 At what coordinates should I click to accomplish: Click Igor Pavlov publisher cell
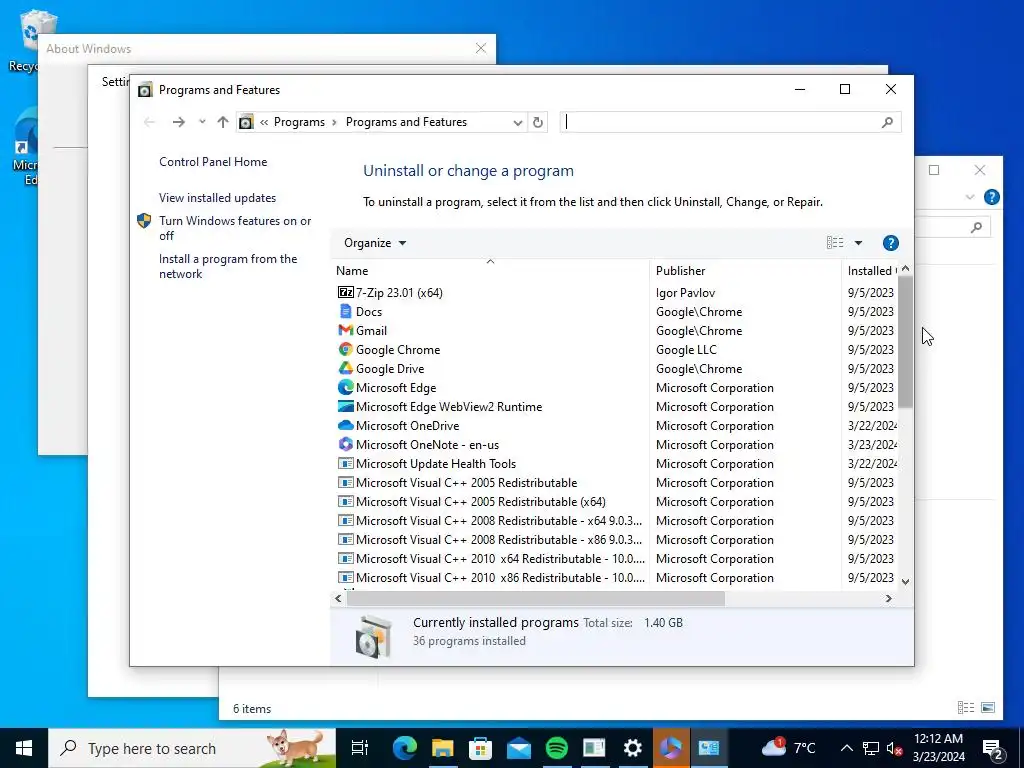685,293
